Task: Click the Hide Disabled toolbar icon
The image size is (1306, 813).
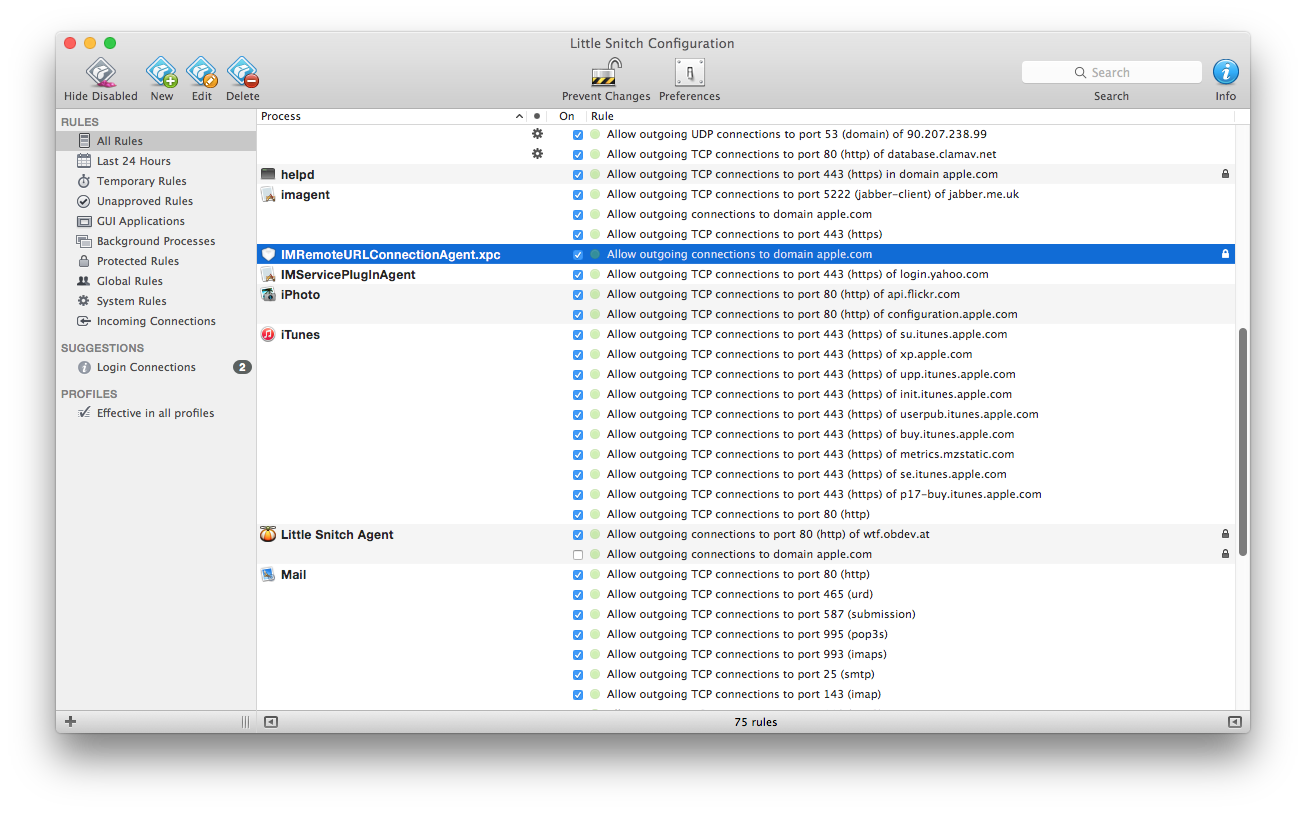Action: (101, 72)
